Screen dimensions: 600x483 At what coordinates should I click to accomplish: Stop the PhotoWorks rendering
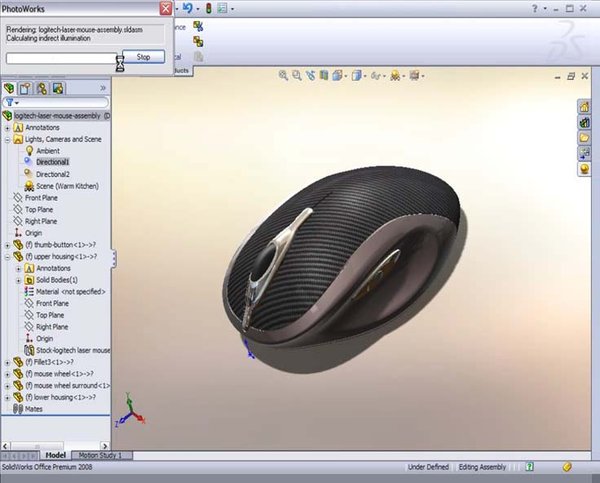coord(143,57)
